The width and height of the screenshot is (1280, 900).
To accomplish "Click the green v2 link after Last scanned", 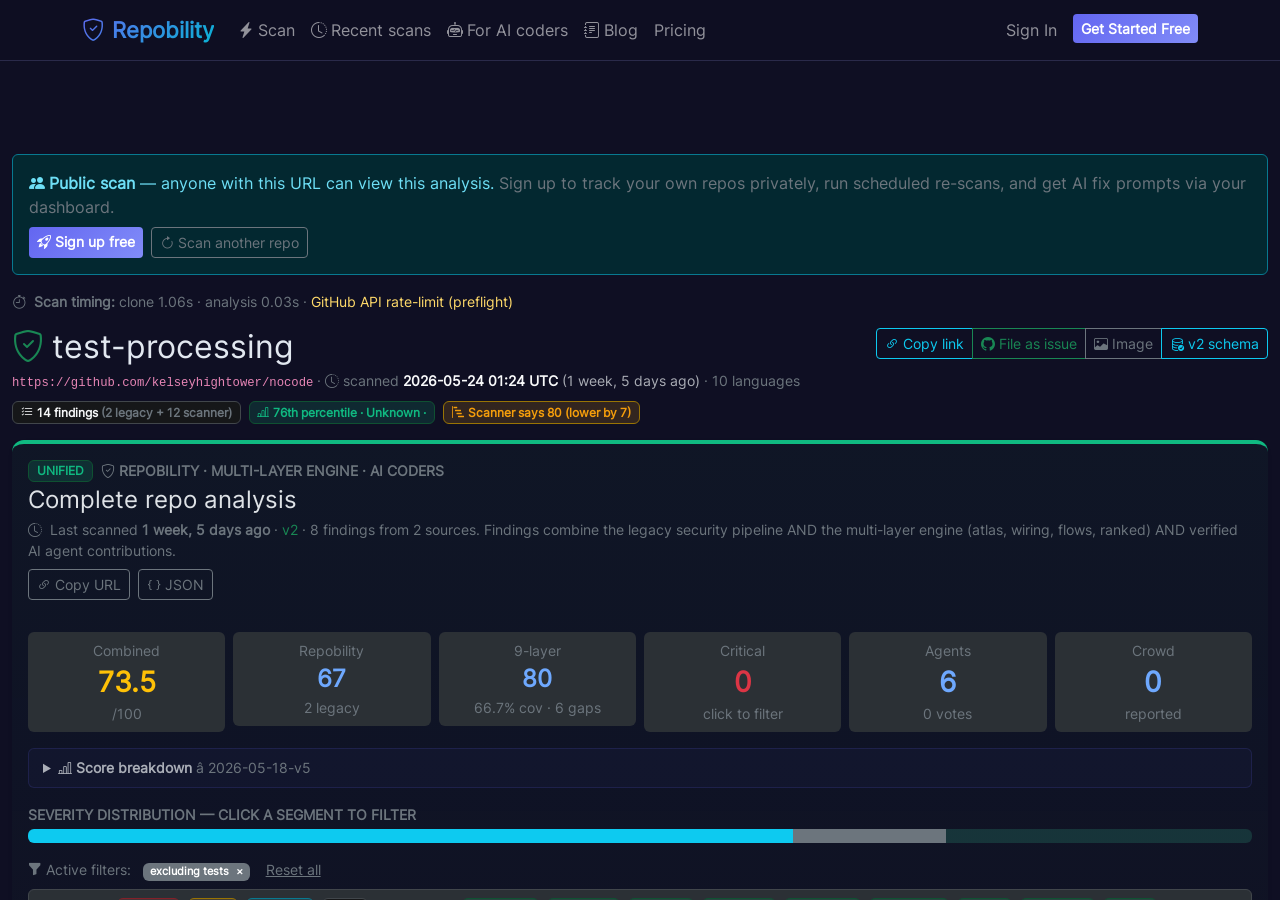I will pos(290,530).
